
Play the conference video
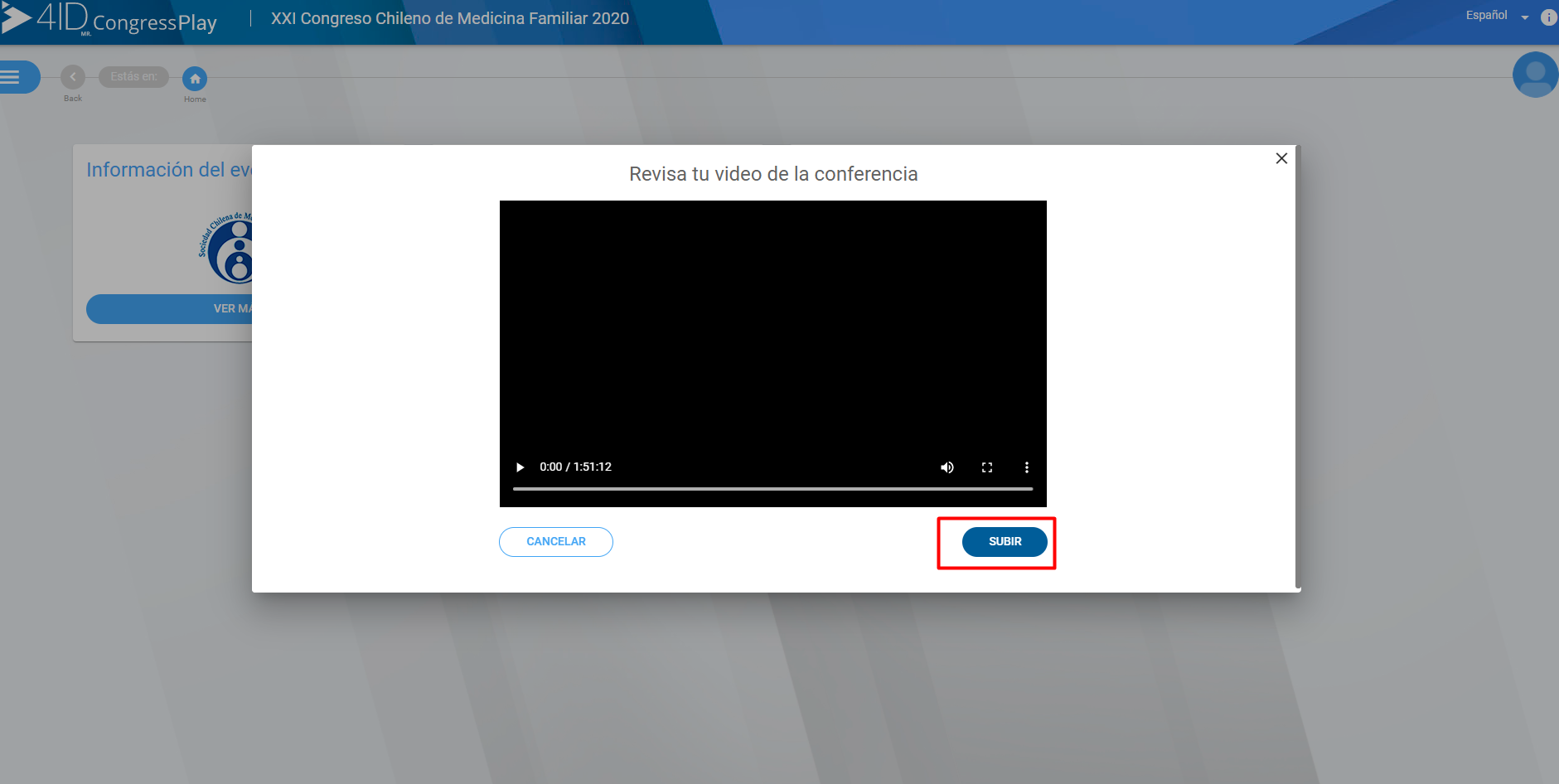tap(520, 467)
